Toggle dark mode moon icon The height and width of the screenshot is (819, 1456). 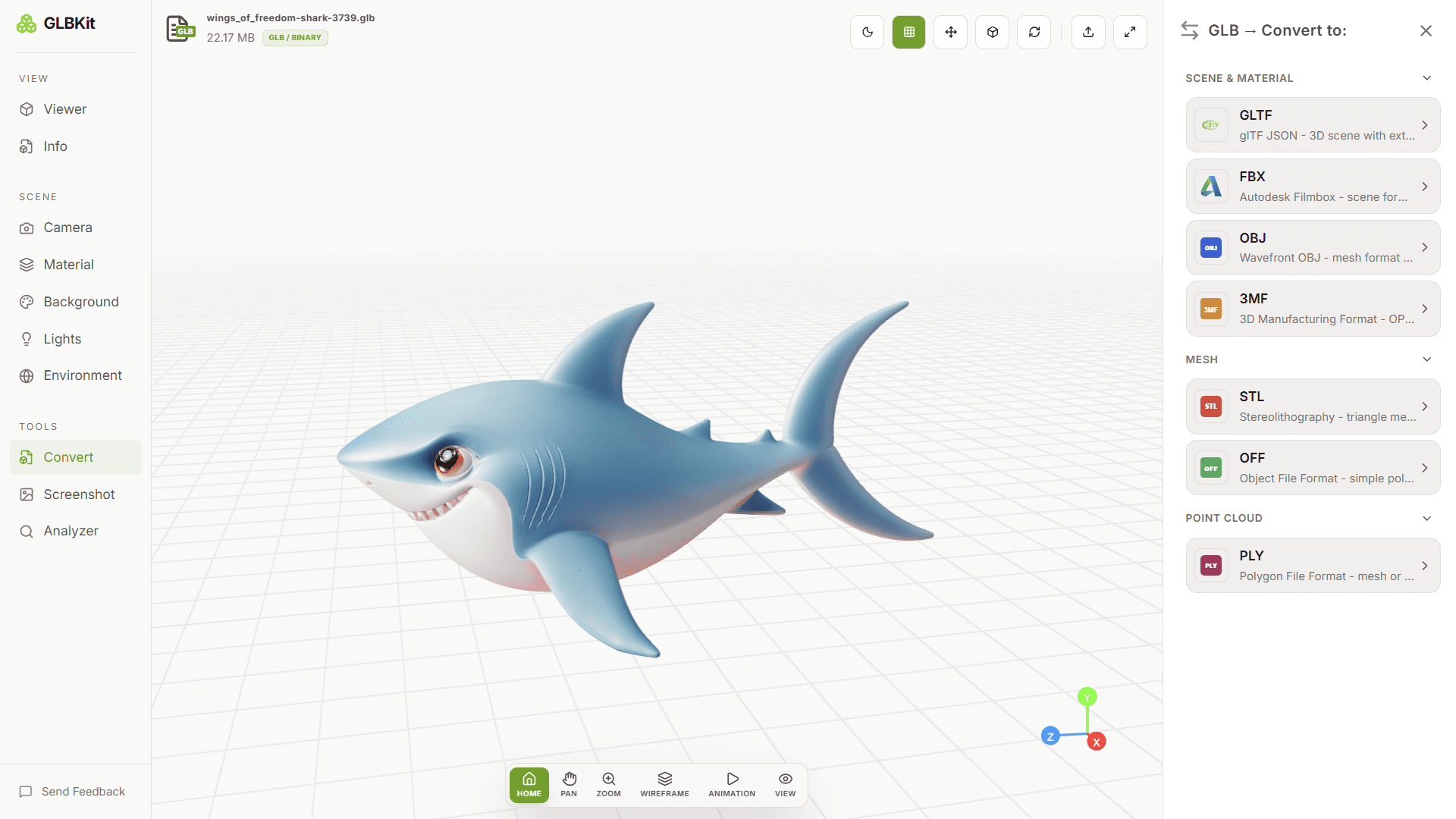click(x=867, y=32)
